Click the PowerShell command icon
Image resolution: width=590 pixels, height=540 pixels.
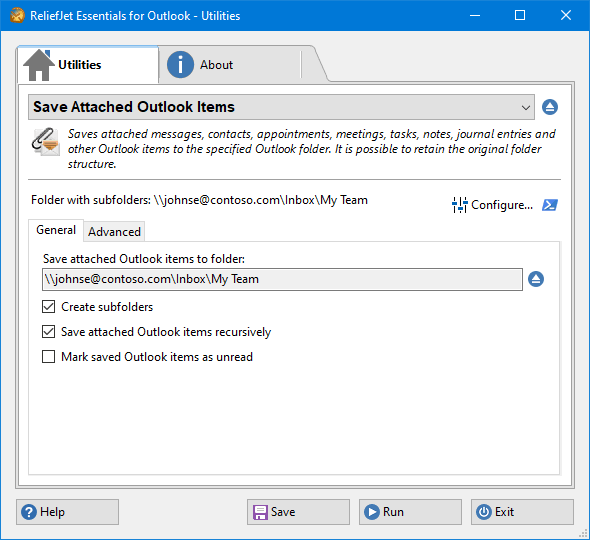(x=550, y=205)
